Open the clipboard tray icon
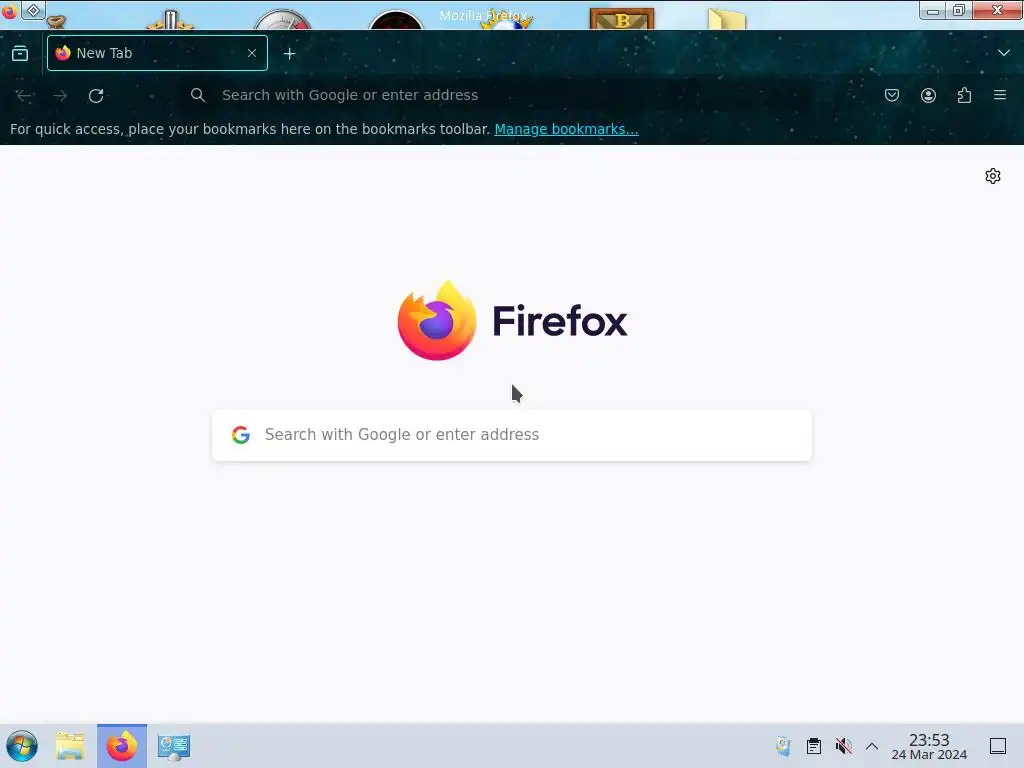 click(814, 746)
